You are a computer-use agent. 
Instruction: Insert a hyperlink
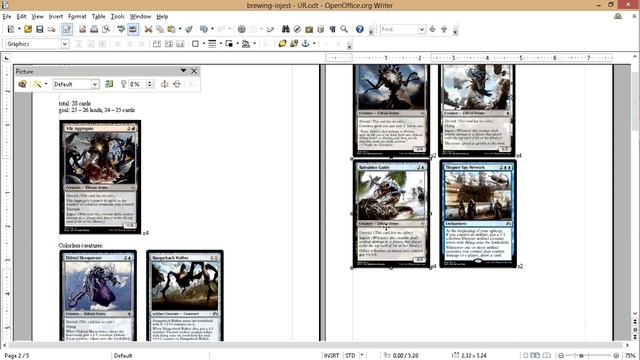tap(242, 29)
